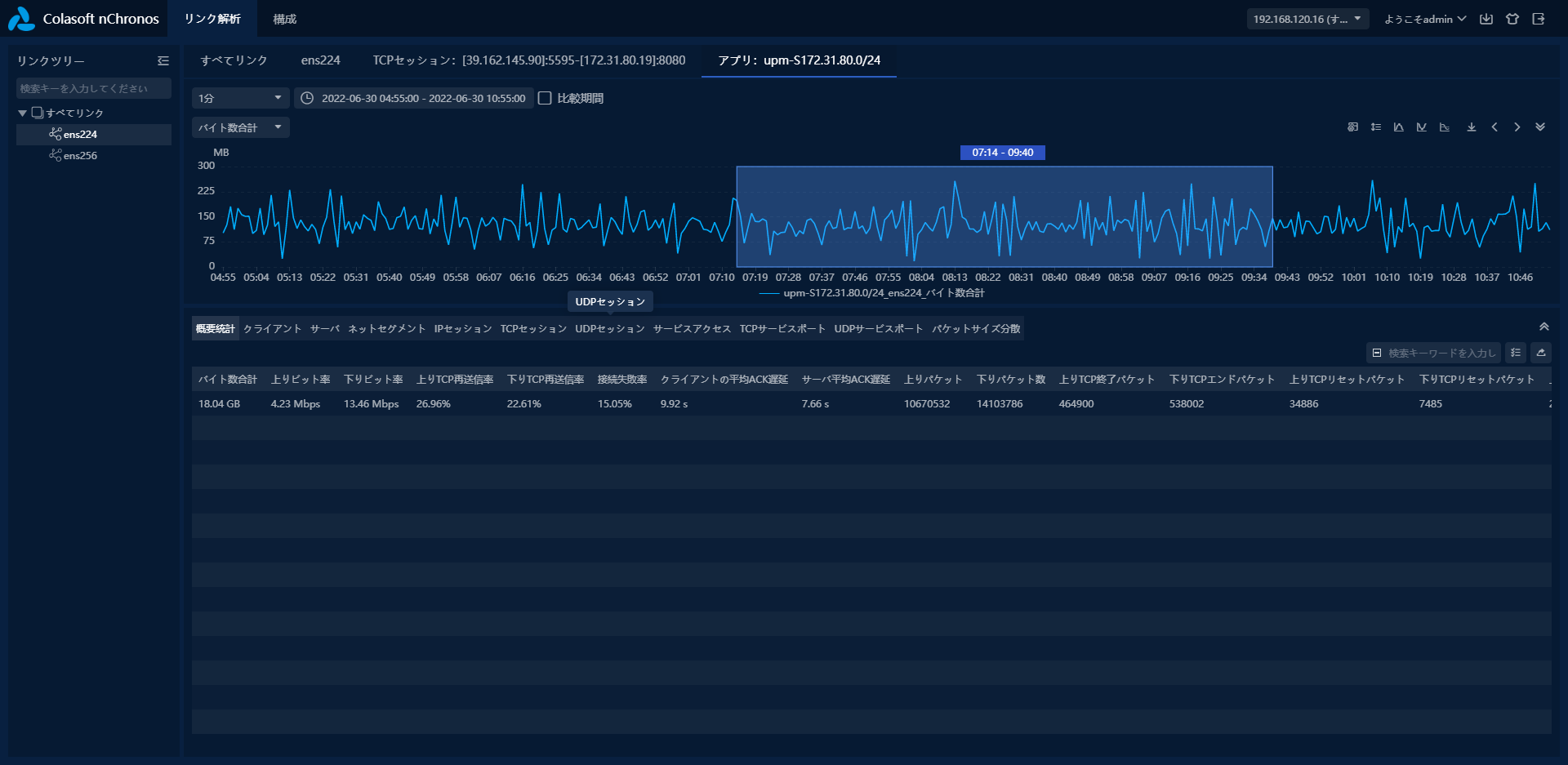Click the link tree search input field
This screenshot has width=1568, height=765.
coord(93,88)
